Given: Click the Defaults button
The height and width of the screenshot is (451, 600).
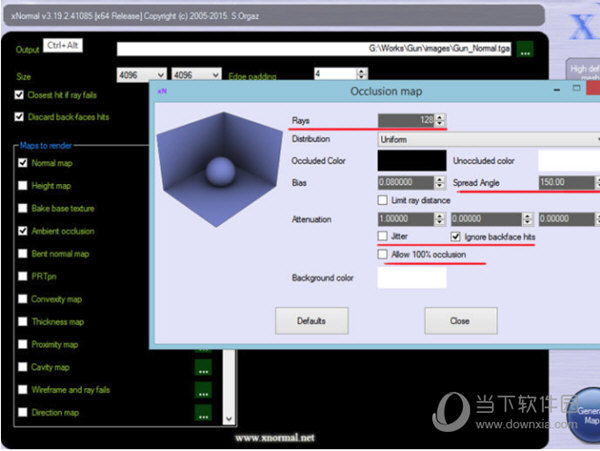Looking at the screenshot, I should pos(311,321).
